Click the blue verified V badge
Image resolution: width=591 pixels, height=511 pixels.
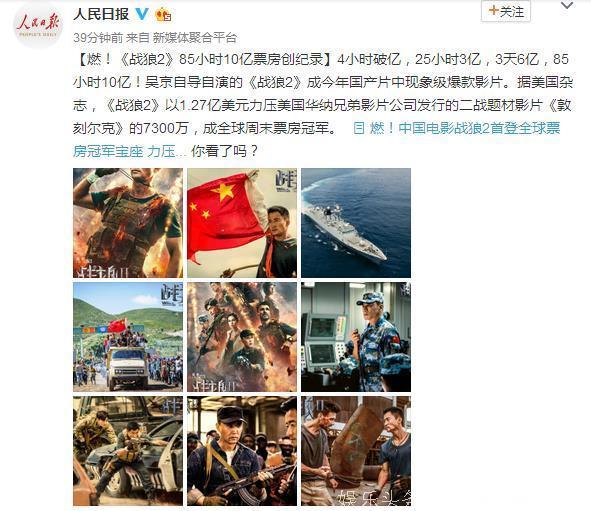(x=142, y=14)
